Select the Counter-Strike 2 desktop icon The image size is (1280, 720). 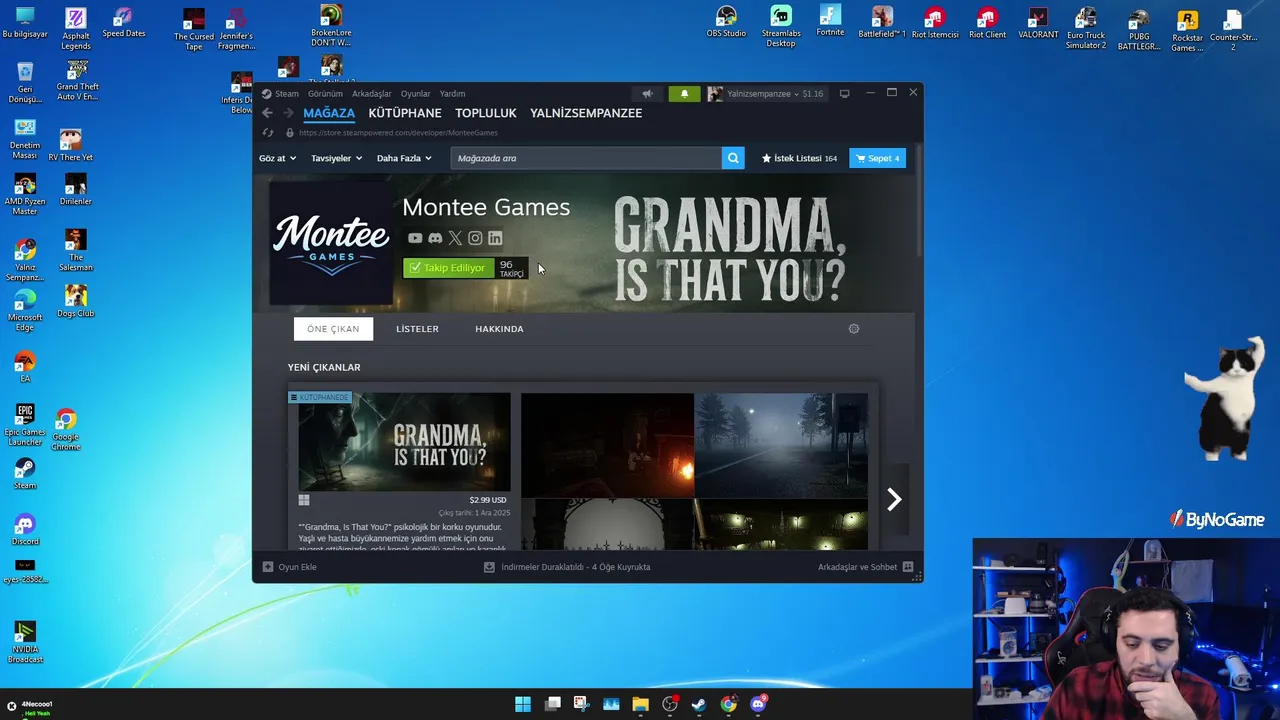point(1232,29)
